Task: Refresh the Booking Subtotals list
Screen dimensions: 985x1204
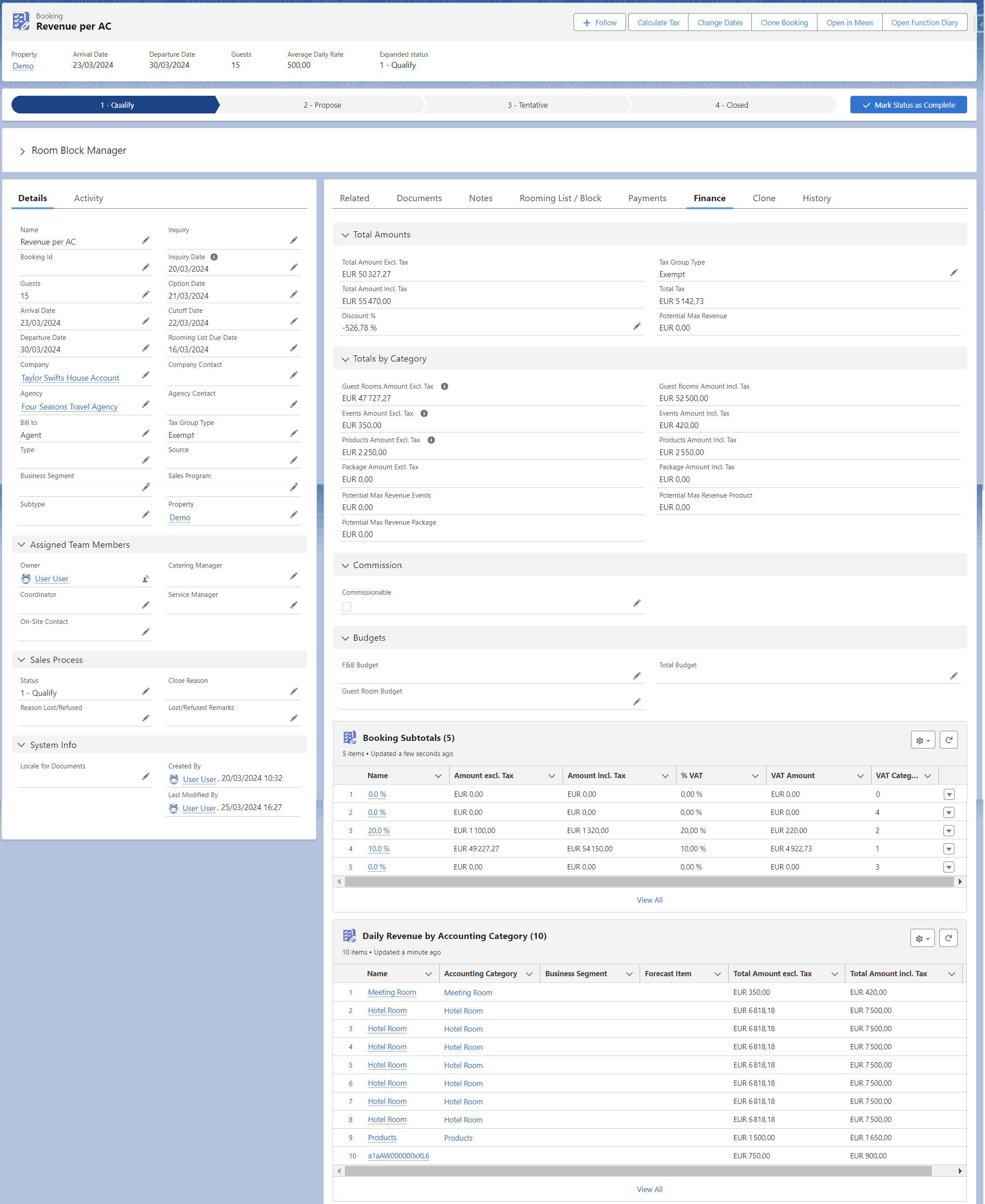Action: coord(949,740)
